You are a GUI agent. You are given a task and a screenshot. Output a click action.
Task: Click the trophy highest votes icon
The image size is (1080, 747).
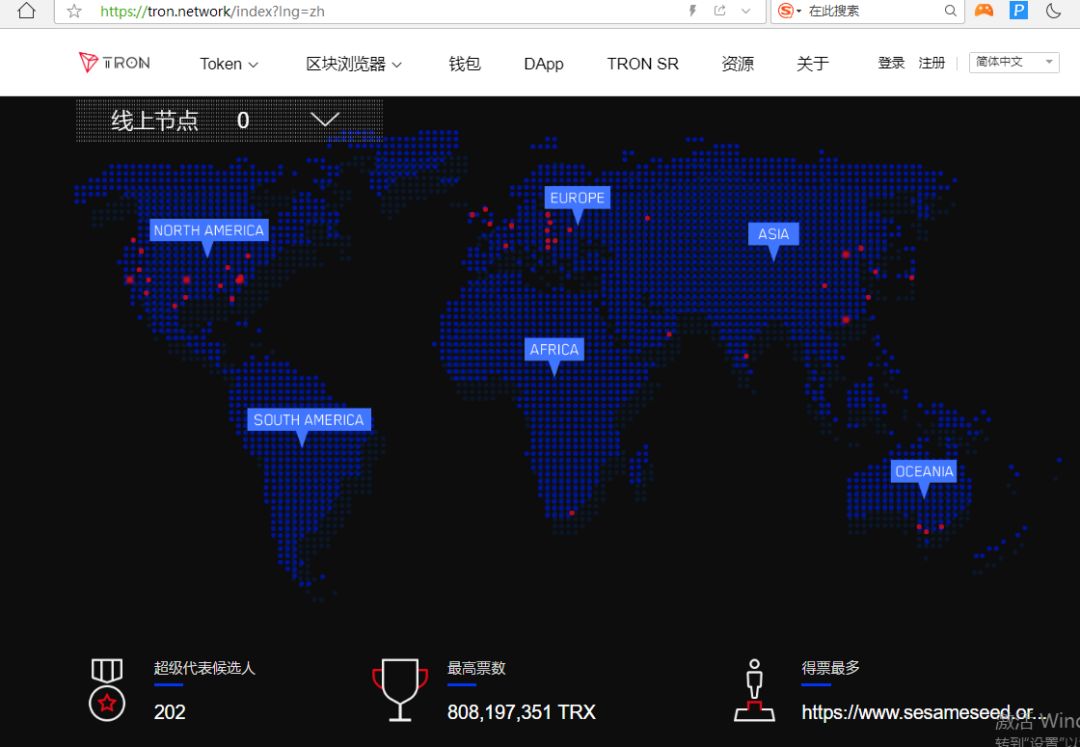(x=399, y=690)
